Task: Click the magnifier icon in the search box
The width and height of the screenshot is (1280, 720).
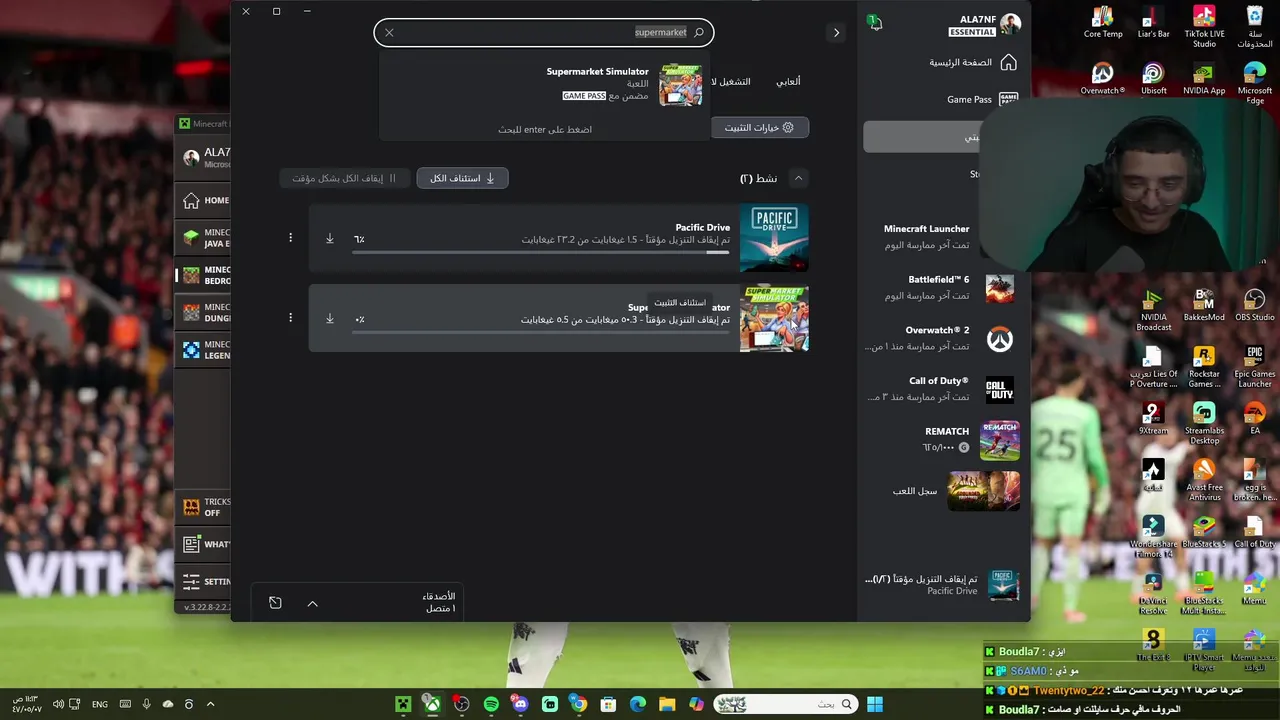Action: point(699,33)
